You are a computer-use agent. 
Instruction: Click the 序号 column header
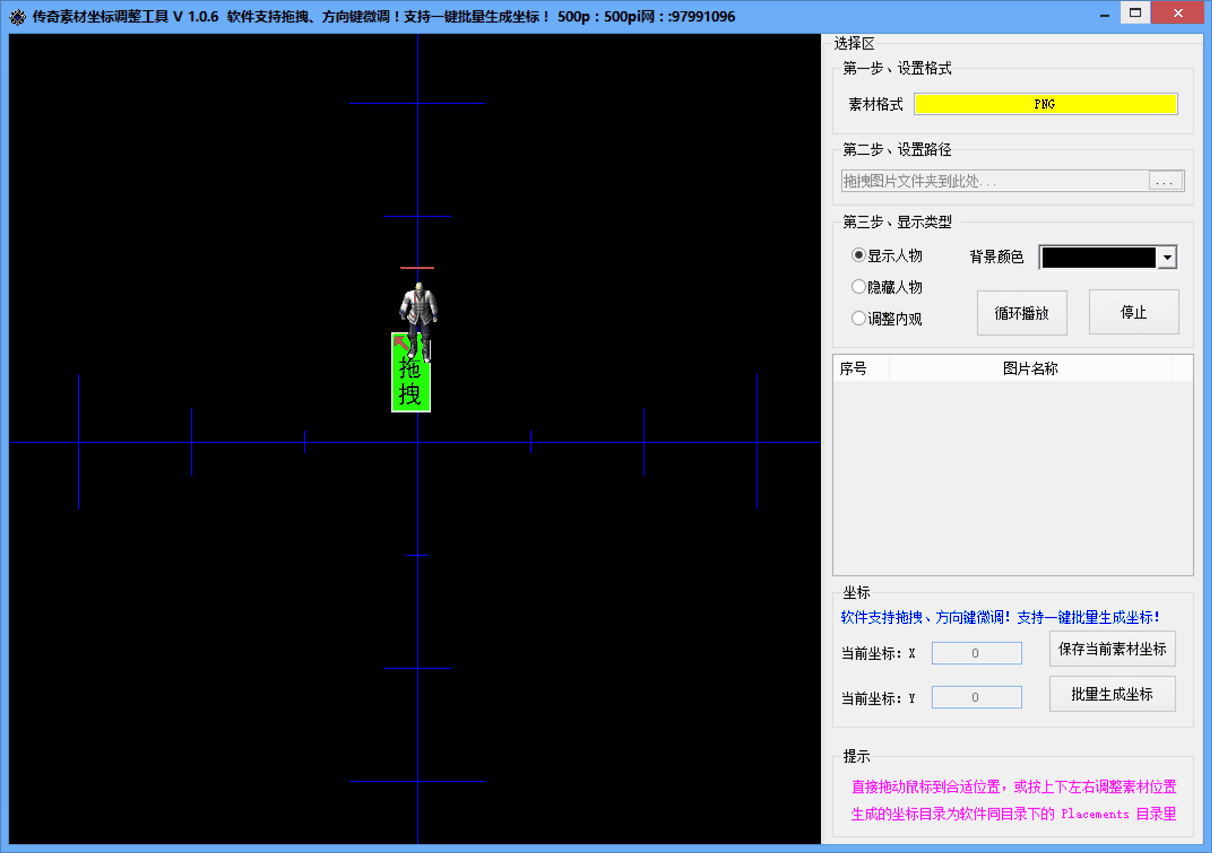[x=860, y=367]
